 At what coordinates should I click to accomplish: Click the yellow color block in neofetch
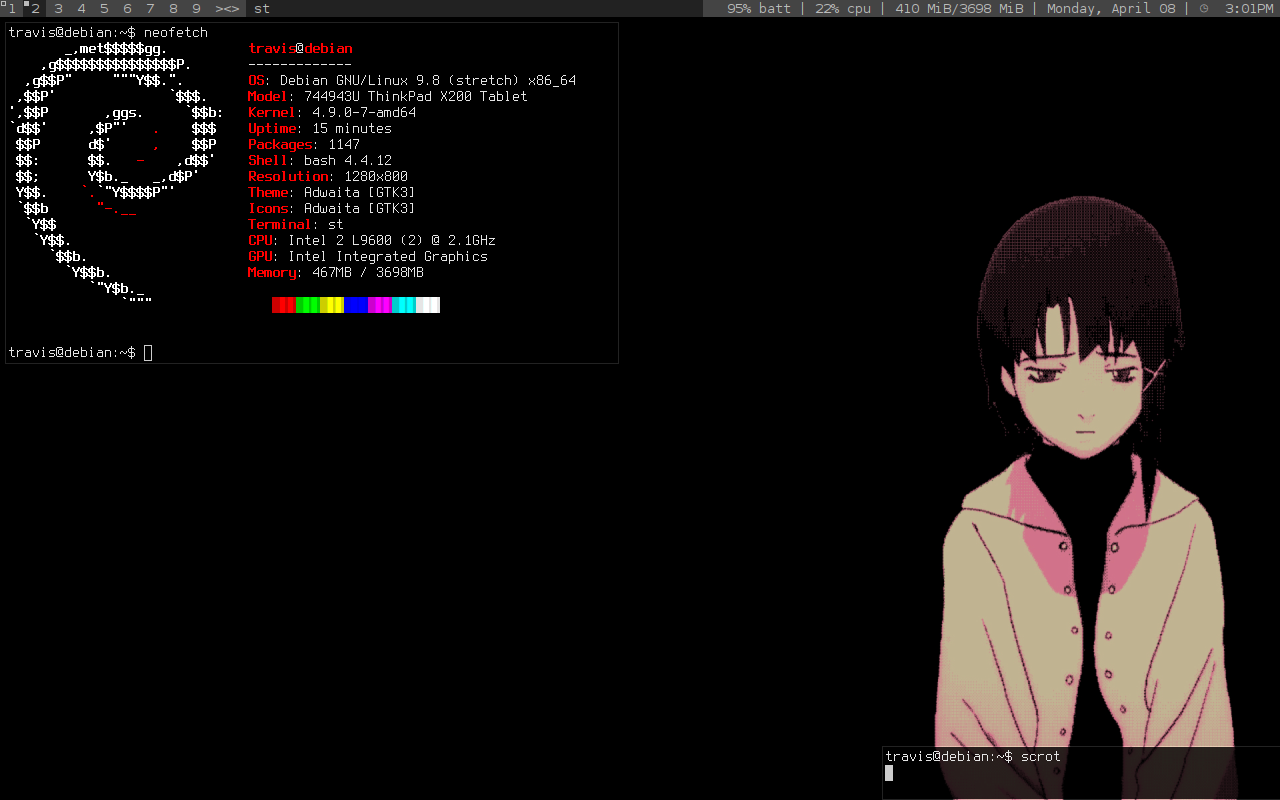point(332,305)
